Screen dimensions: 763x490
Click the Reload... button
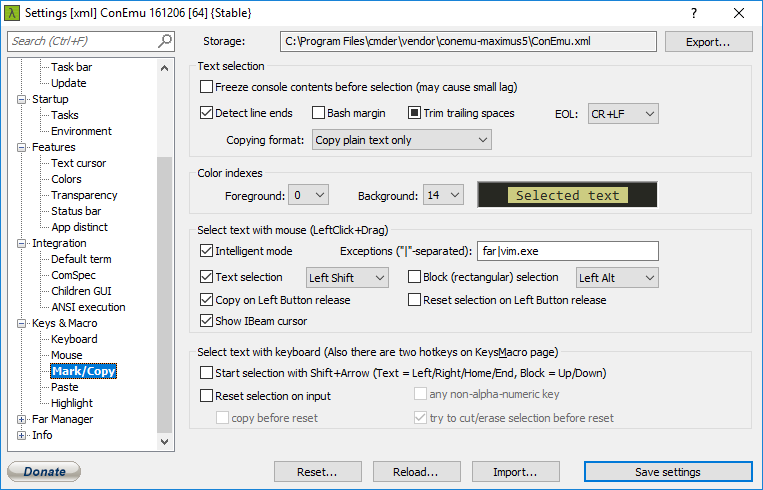pos(417,472)
